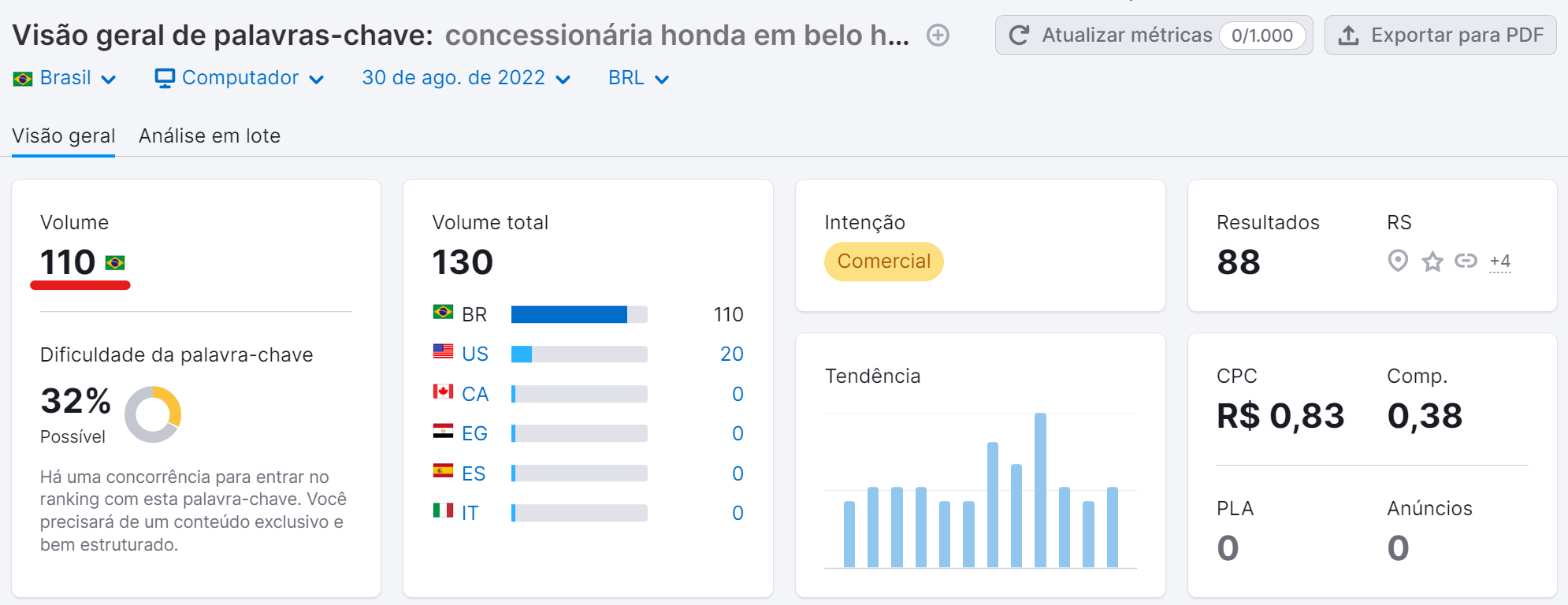
Task: Open the BRL currency dropdown
Action: click(x=639, y=78)
